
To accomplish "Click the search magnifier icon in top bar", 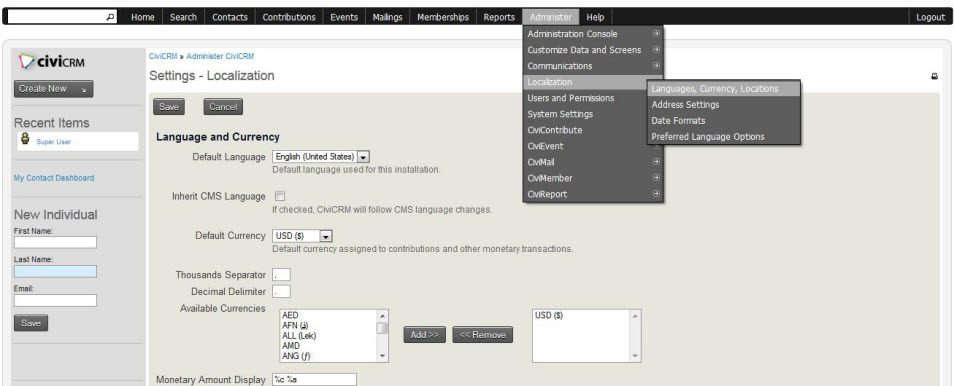I will (x=110, y=17).
